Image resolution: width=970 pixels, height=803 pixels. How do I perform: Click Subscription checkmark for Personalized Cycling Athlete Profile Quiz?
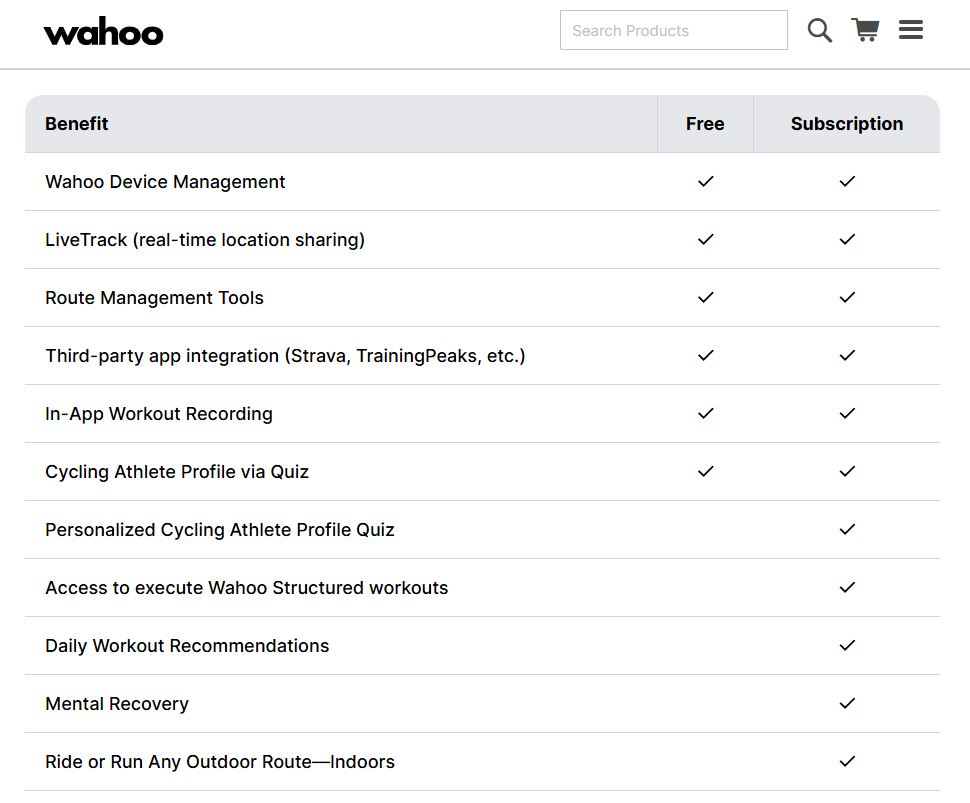(x=848, y=530)
